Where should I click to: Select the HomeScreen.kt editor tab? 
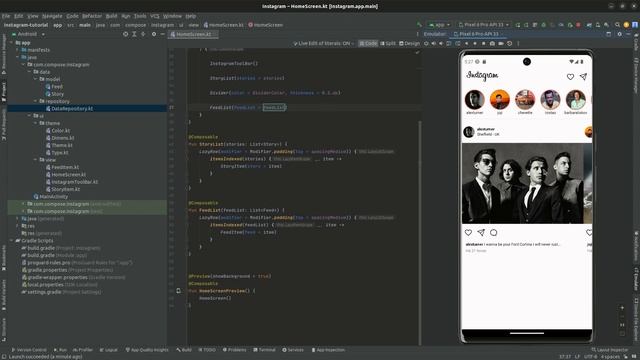(x=194, y=34)
